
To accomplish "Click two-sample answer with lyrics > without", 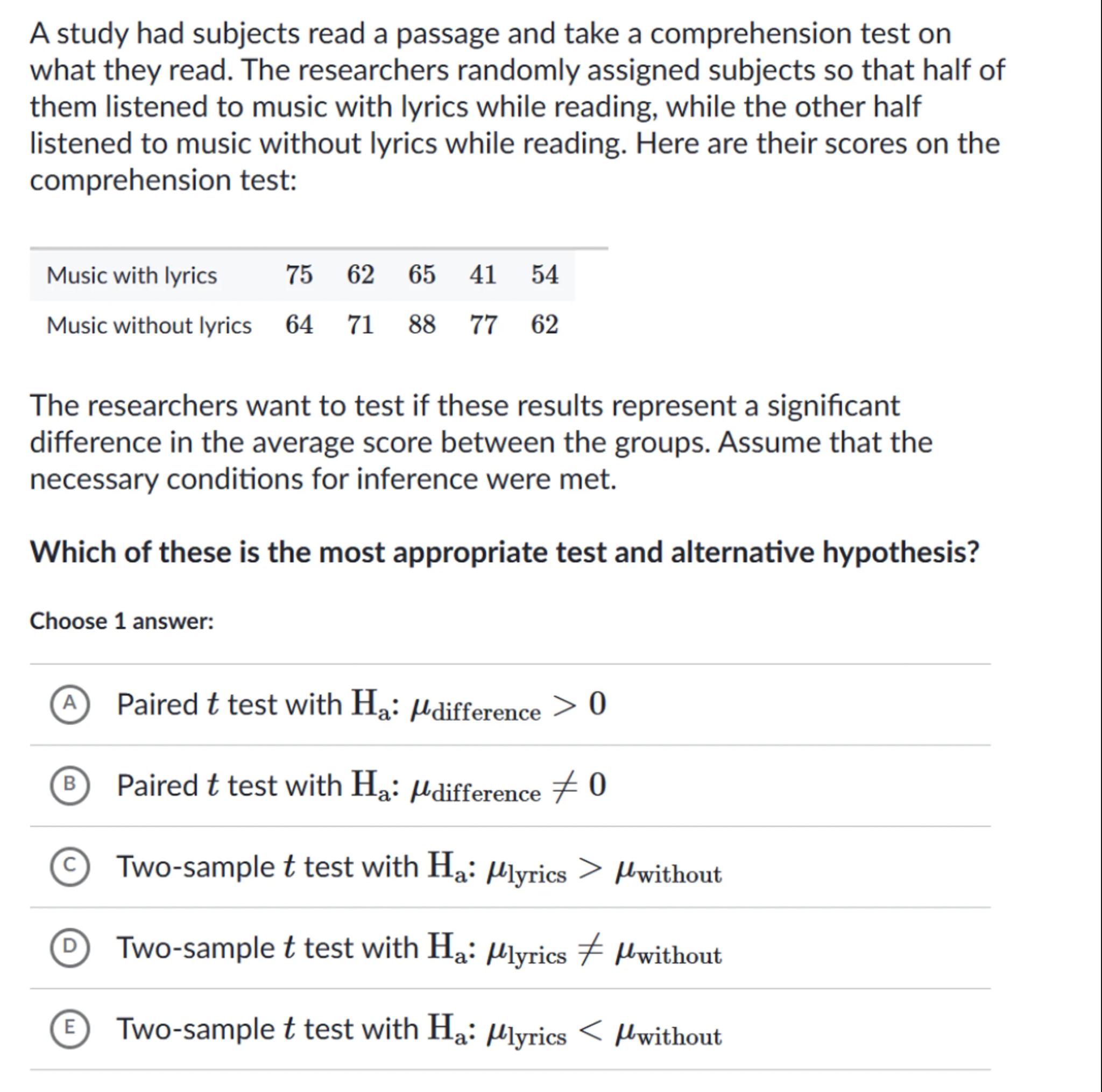I will pos(419,868).
